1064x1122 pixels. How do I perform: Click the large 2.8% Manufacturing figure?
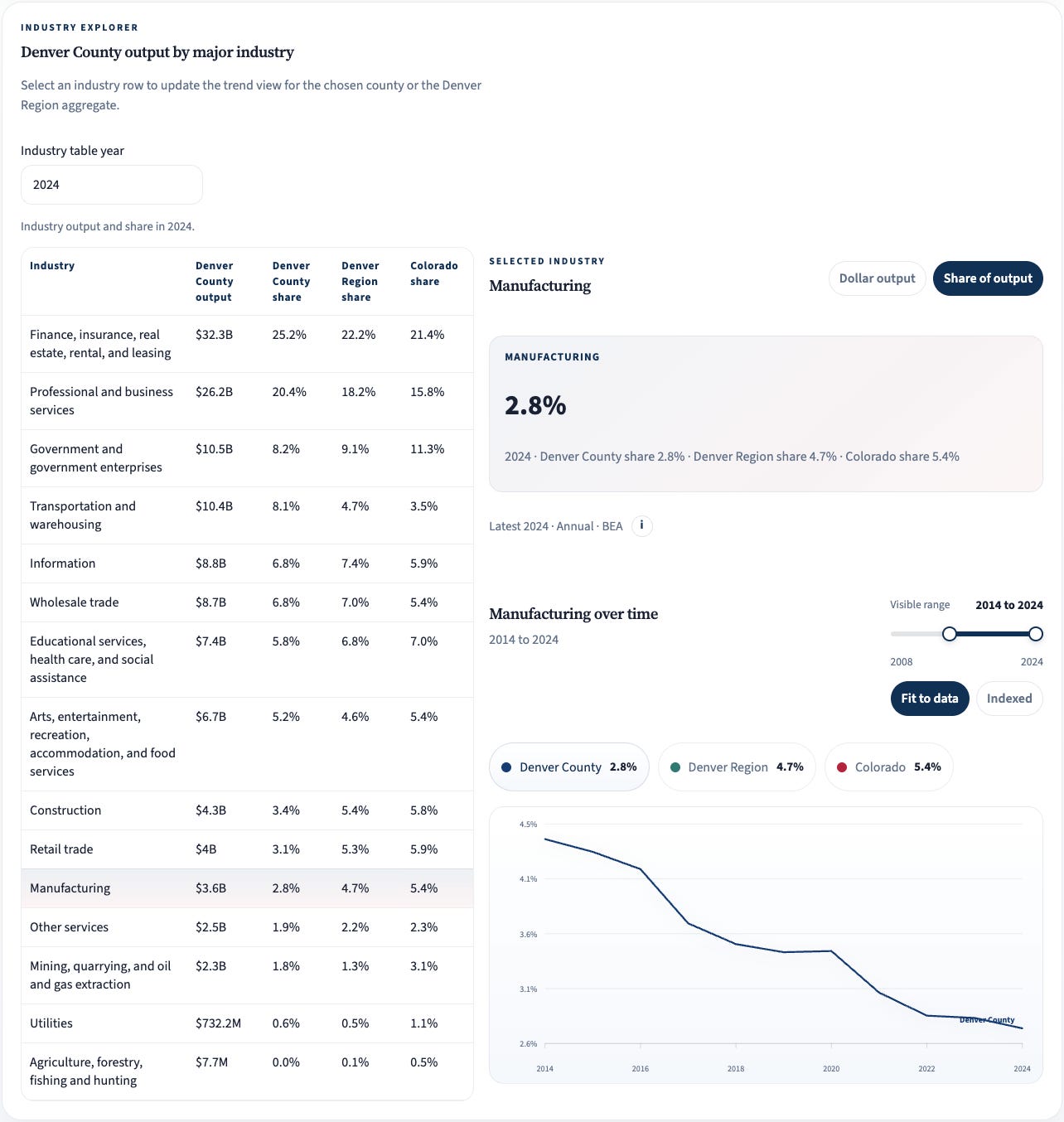tap(535, 405)
